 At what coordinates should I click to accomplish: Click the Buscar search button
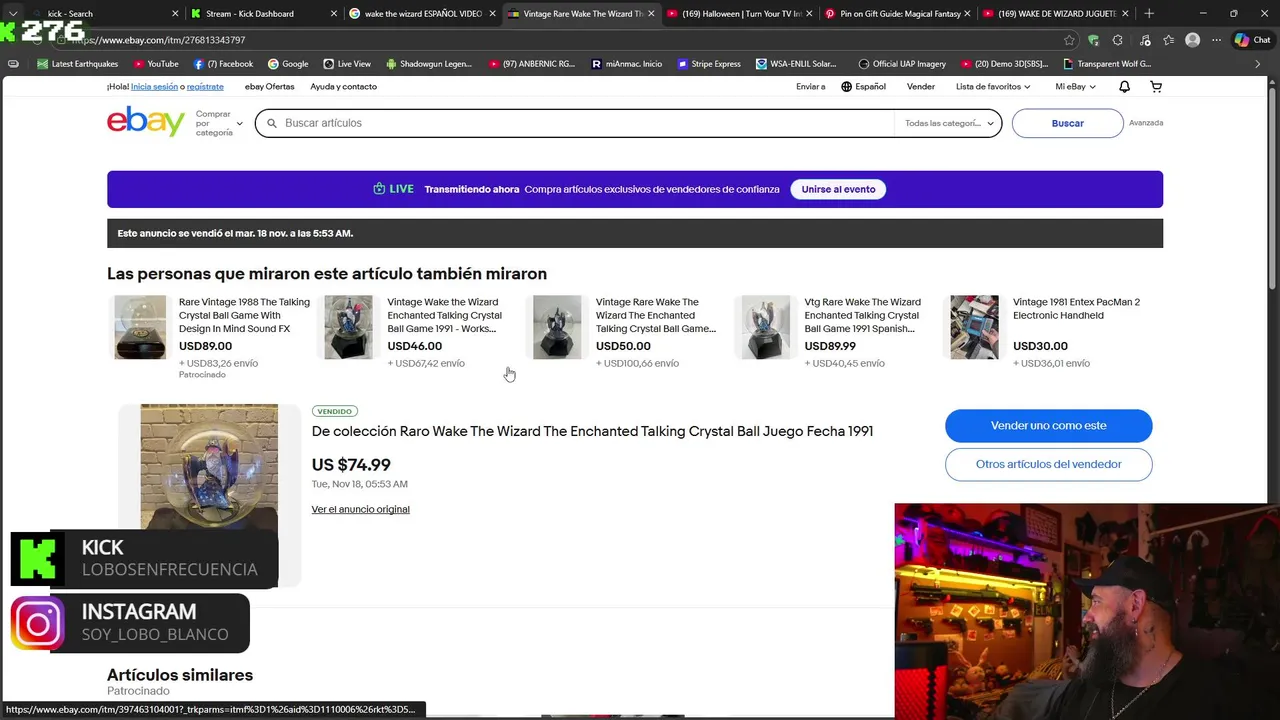pyautogui.click(x=1067, y=123)
